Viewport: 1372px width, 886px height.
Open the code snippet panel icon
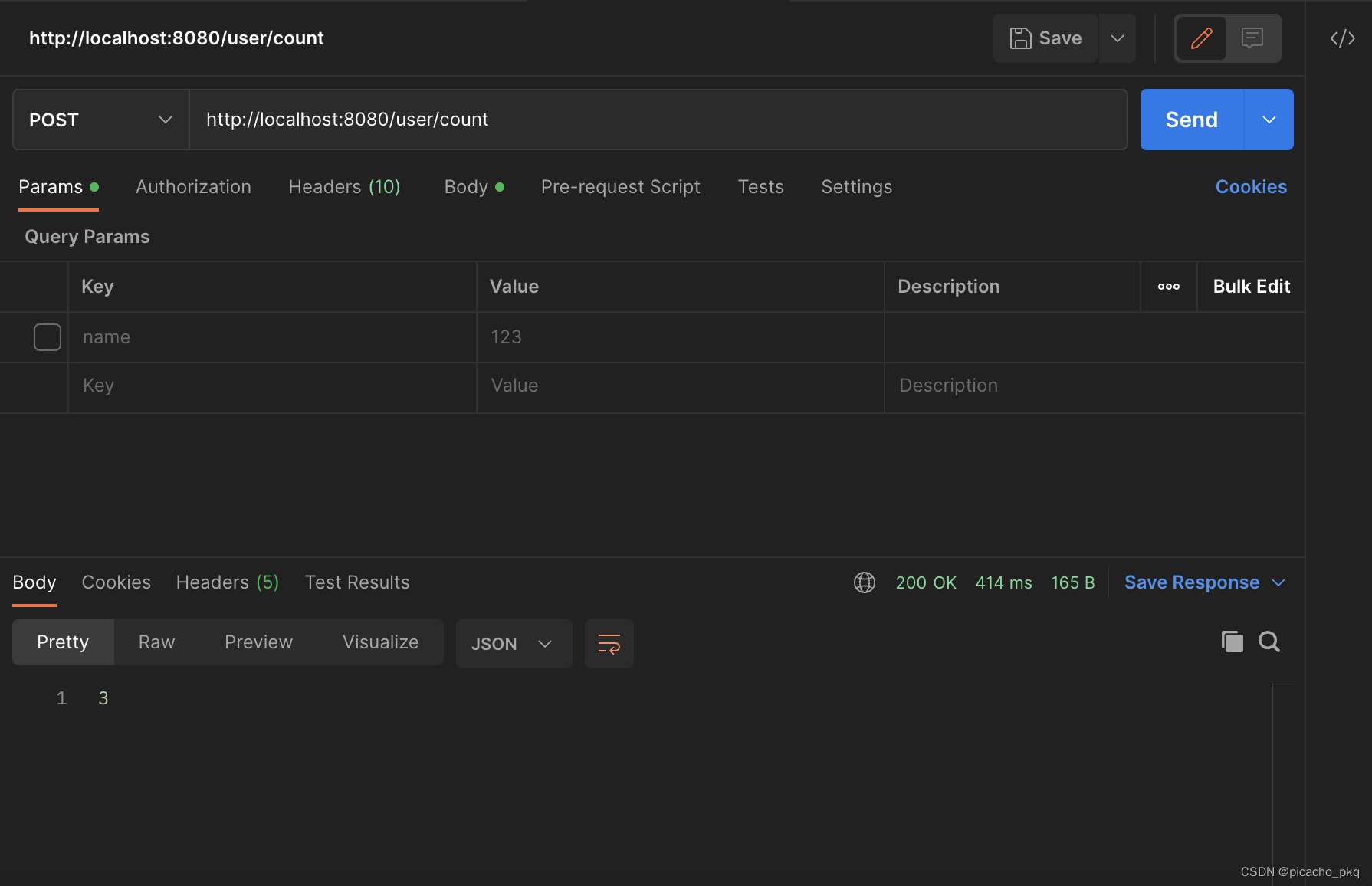point(1343,38)
